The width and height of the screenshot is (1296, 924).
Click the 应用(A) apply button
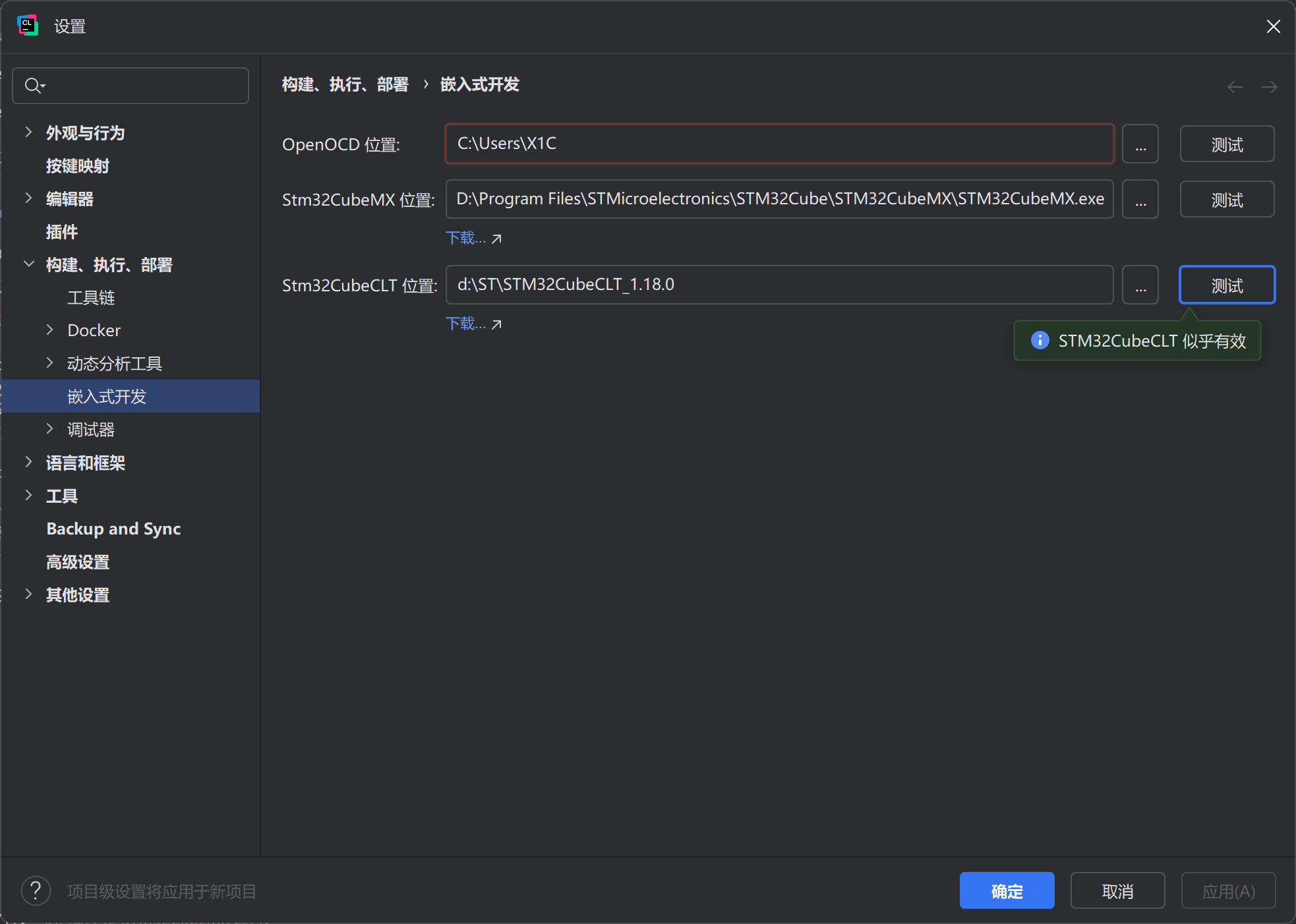[x=1228, y=890]
